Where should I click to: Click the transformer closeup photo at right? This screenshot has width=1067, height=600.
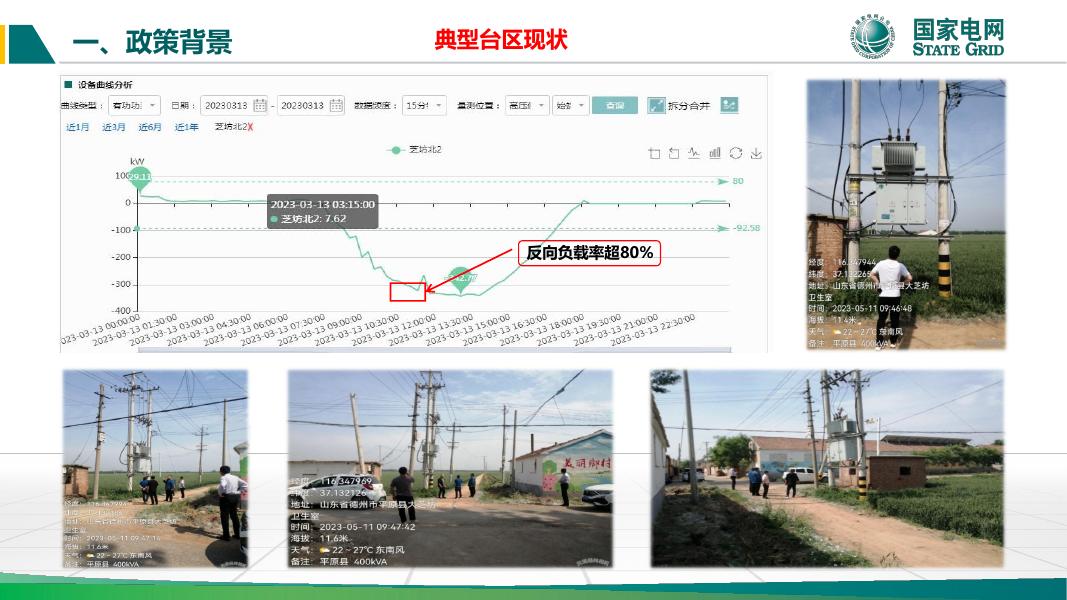coord(906,215)
